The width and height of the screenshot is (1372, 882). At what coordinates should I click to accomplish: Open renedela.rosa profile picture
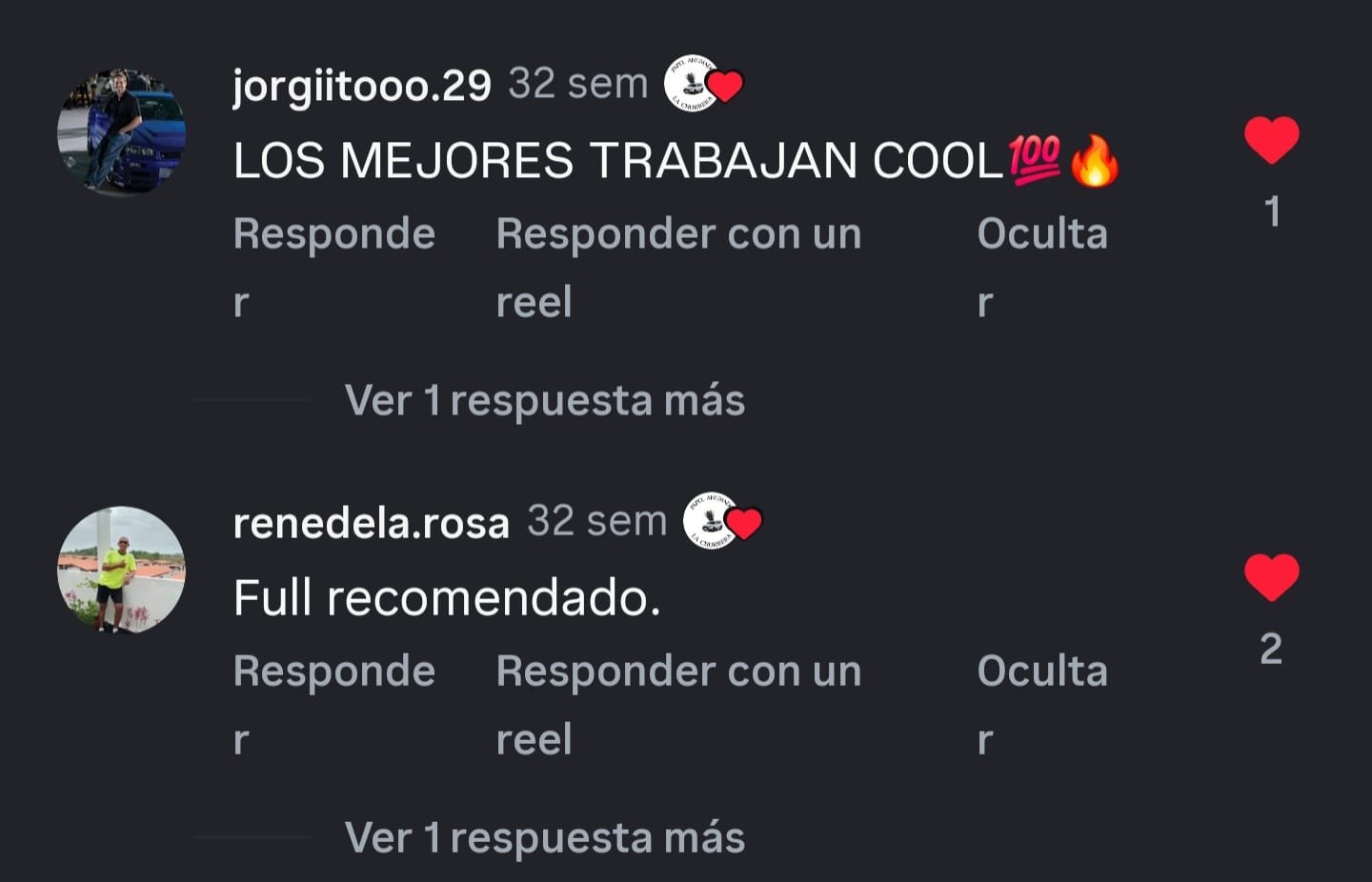coord(122,569)
